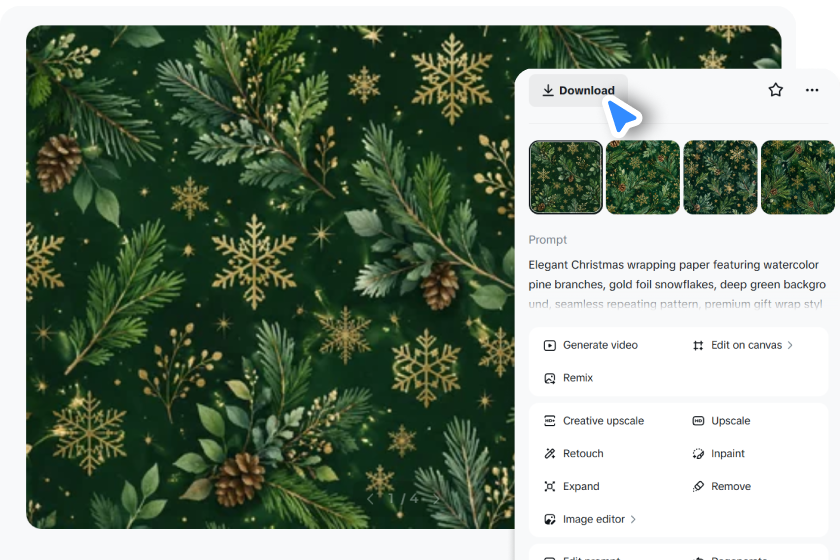The width and height of the screenshot is (840, 560).
Task: Select the third generated pattern thumbnail
Action: 720,177
